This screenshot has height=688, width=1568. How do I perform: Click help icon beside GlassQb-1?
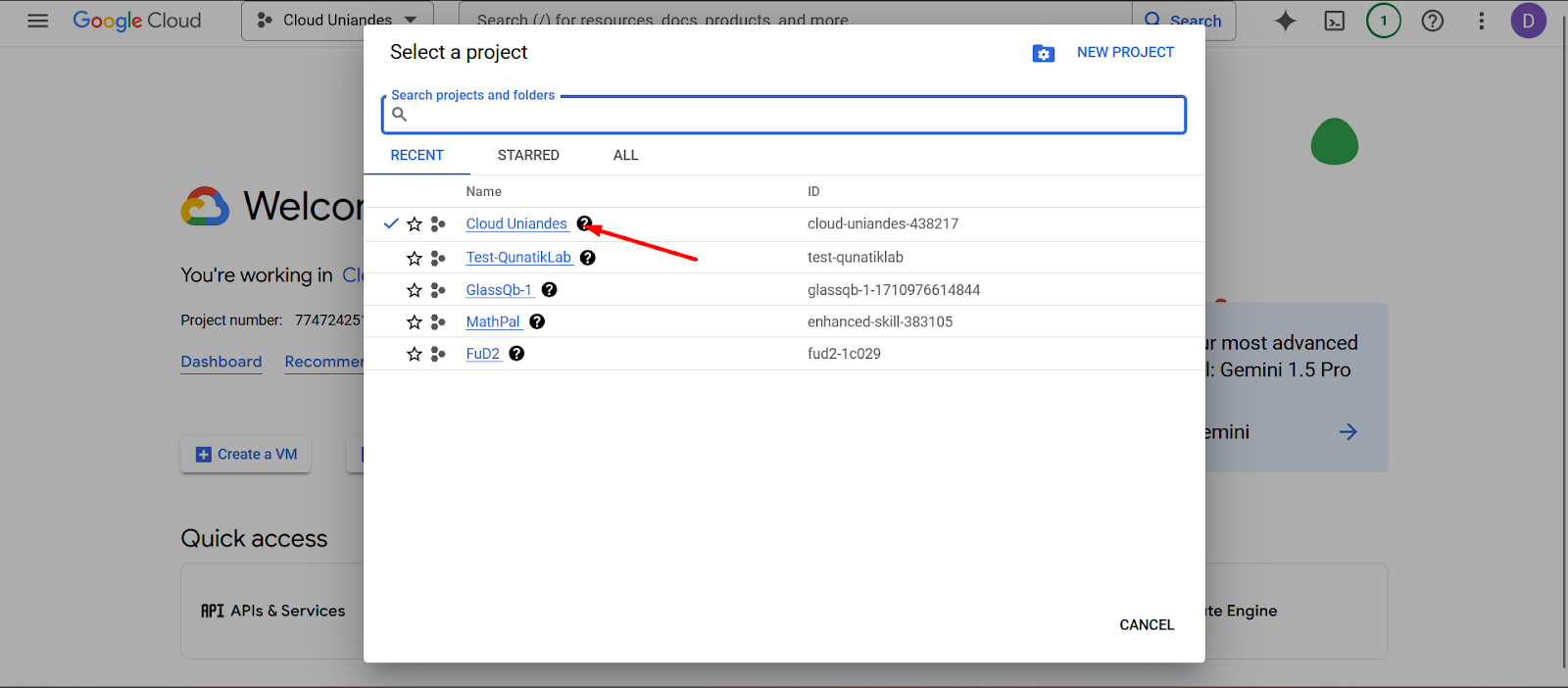point(550,290)
